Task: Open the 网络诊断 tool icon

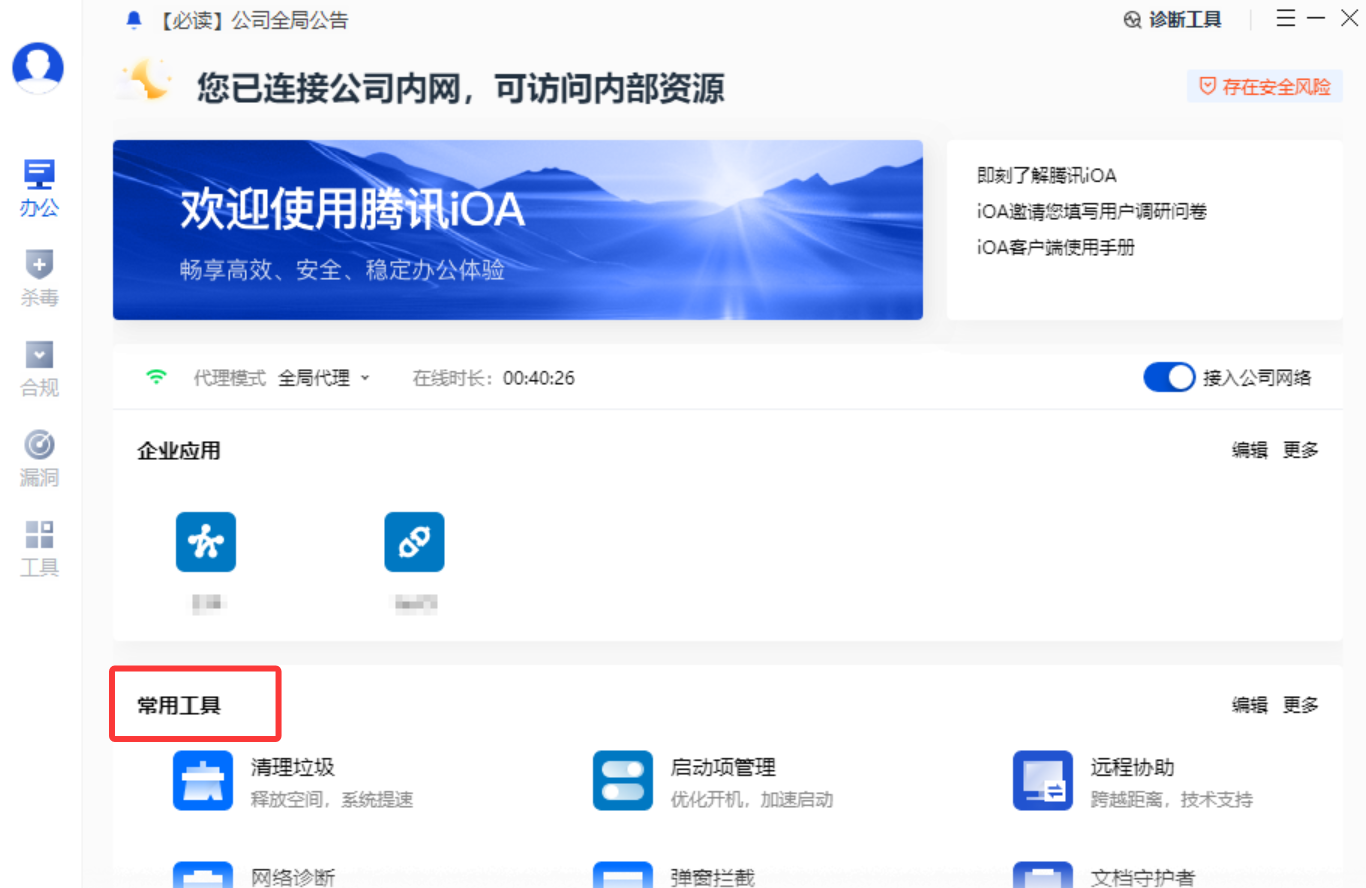Action: pos(203,874)
